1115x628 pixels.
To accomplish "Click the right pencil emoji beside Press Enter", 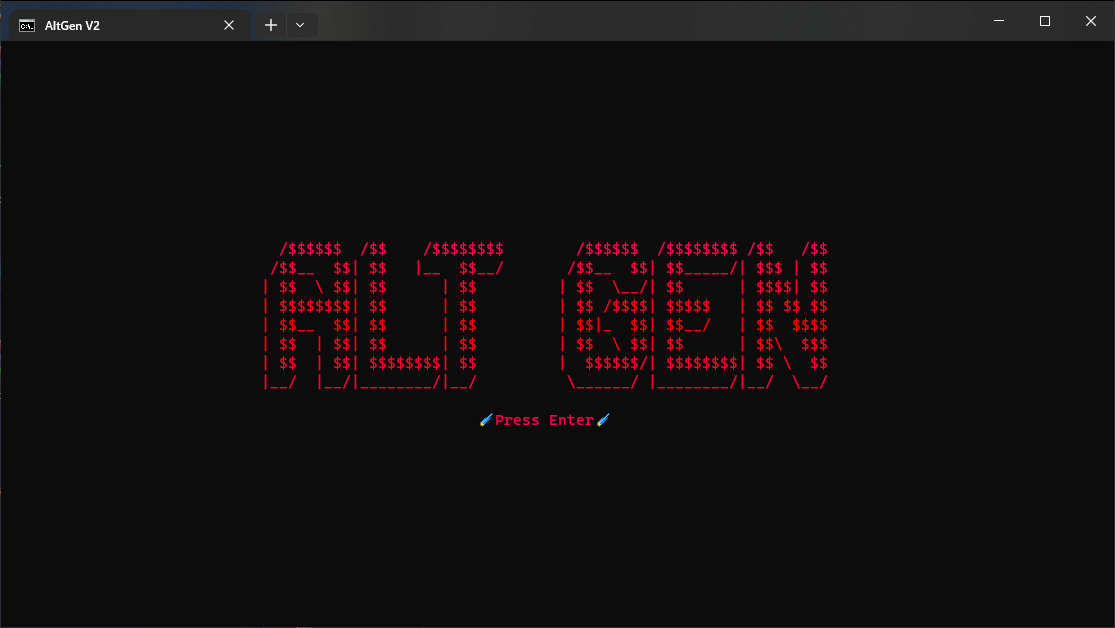I will coord(602,420).
